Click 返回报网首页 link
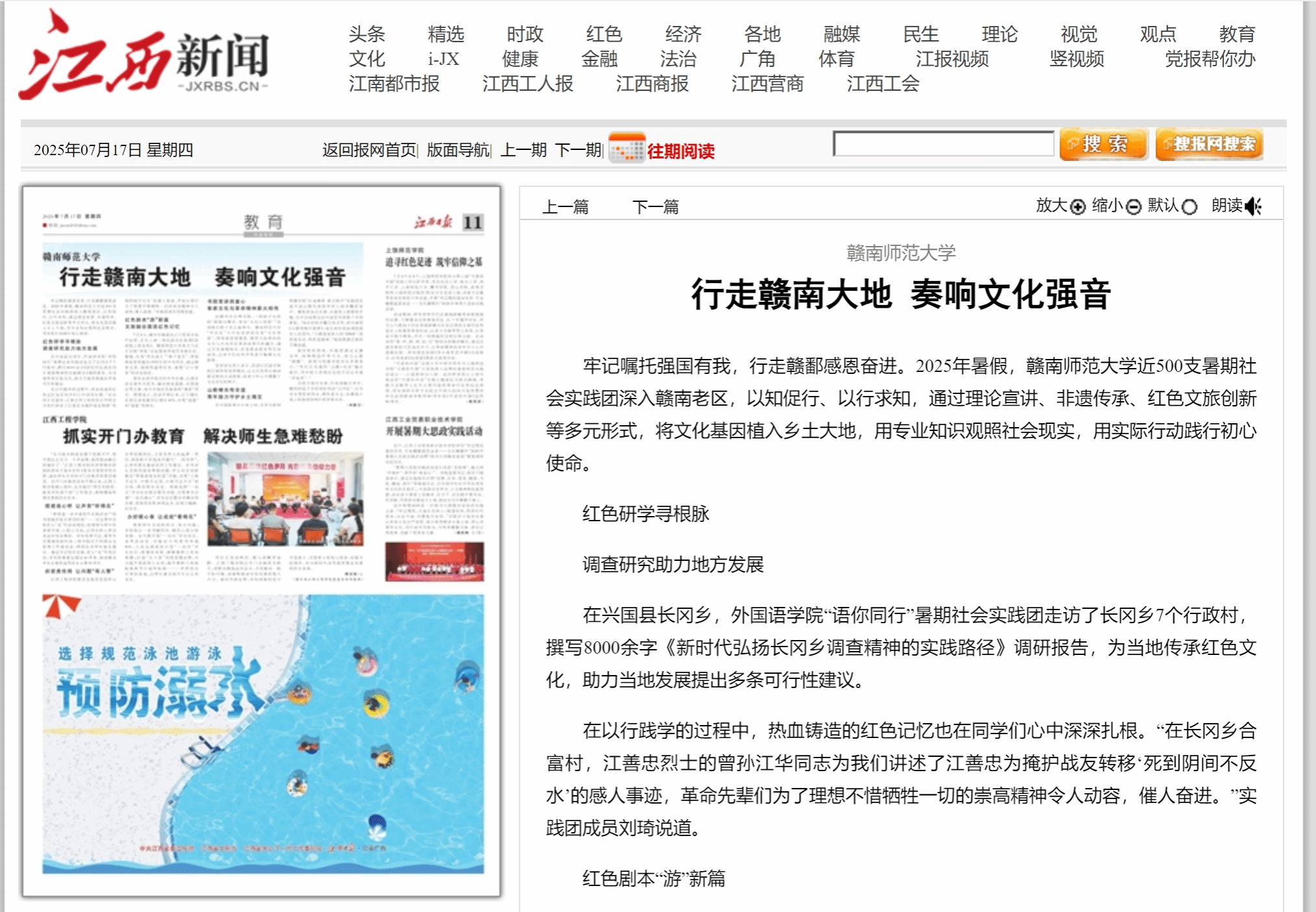This screenshot has width=1316, height=912. [369, 150]
